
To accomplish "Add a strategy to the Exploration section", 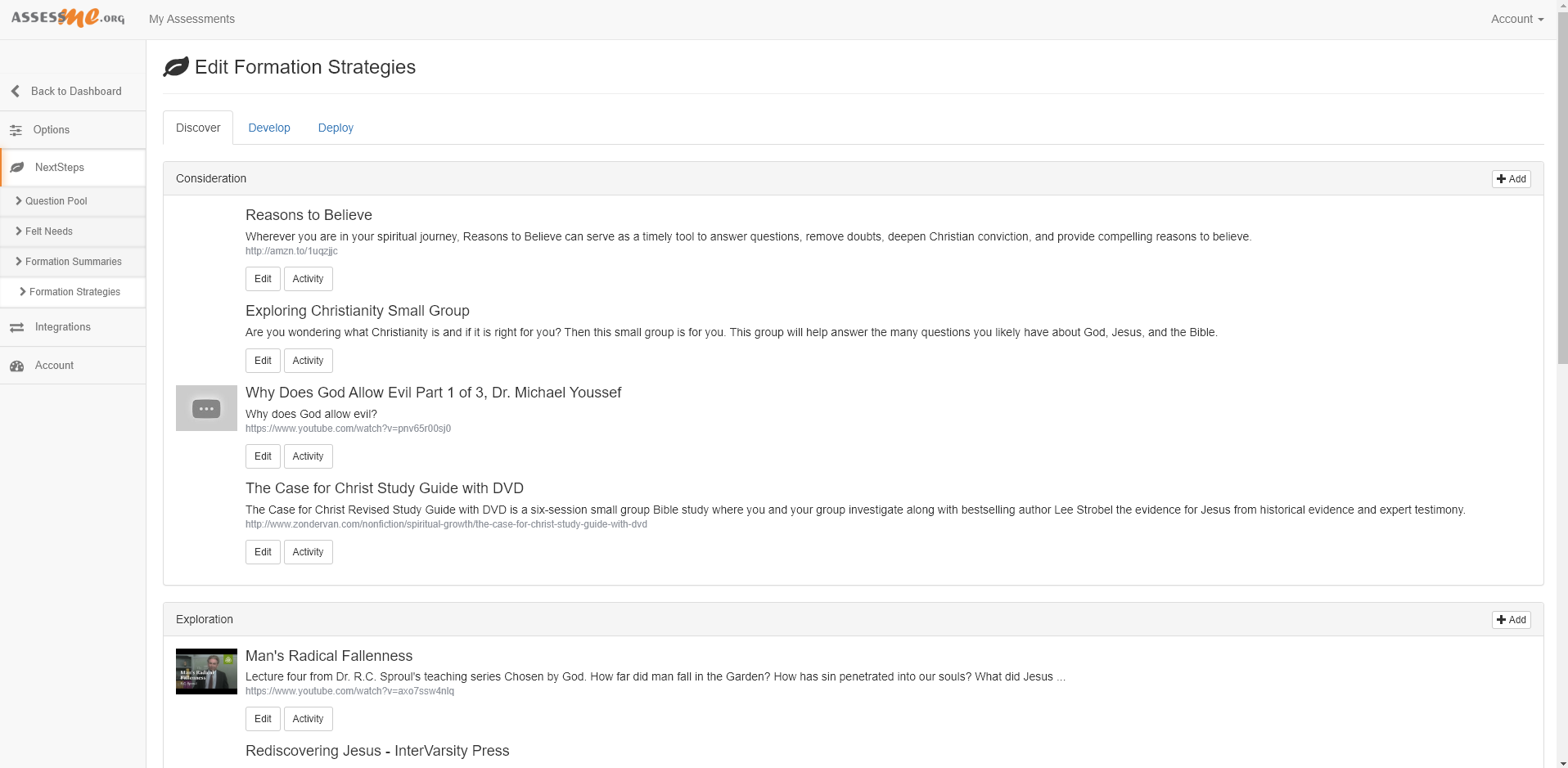I will click(1511, 620).
